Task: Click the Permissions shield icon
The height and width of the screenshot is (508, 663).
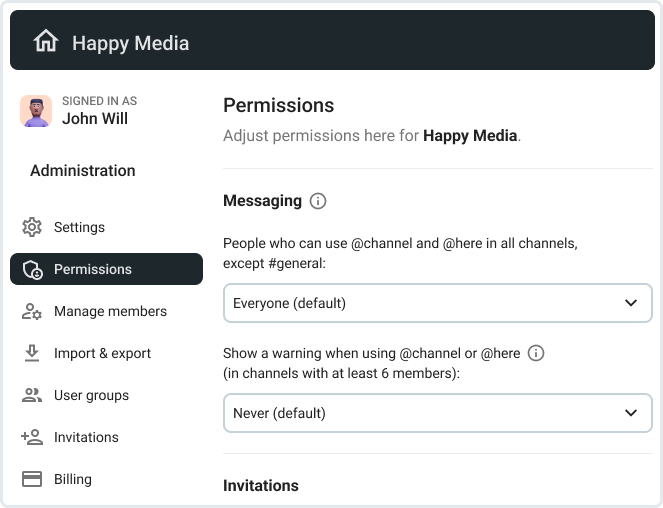Action: 32,269
